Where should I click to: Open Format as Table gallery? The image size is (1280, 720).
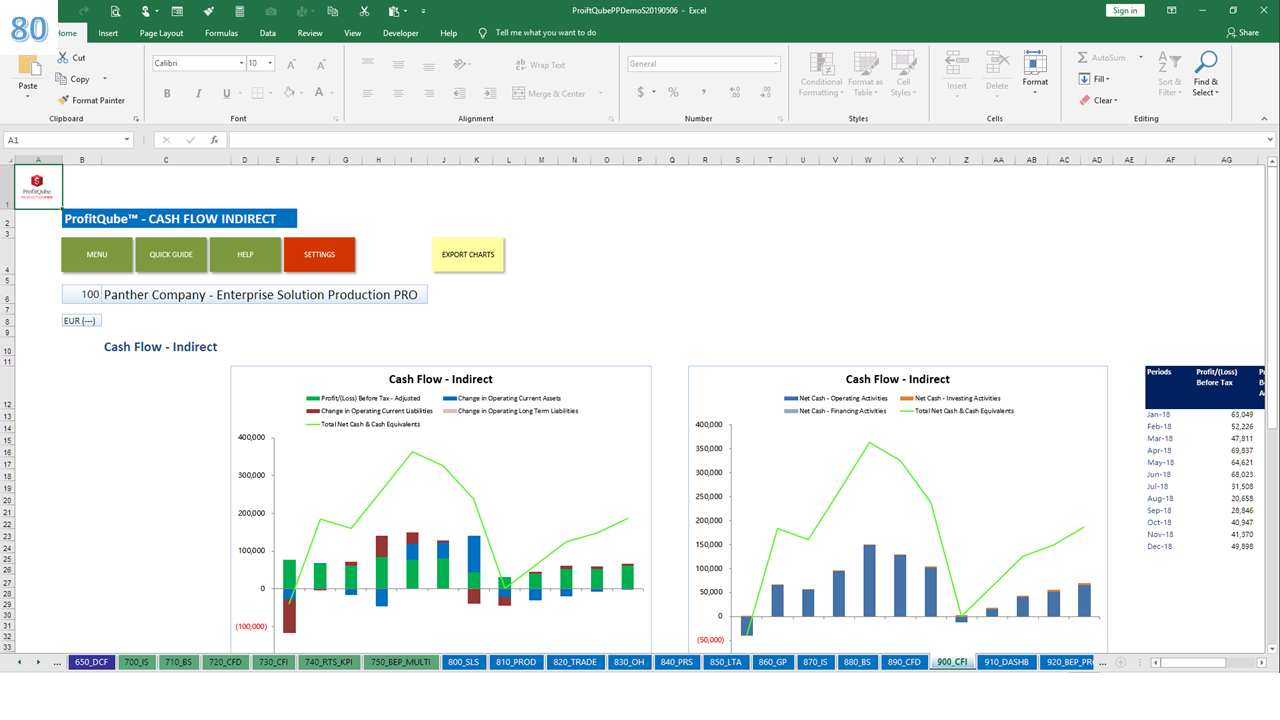[x=865, y=75]
